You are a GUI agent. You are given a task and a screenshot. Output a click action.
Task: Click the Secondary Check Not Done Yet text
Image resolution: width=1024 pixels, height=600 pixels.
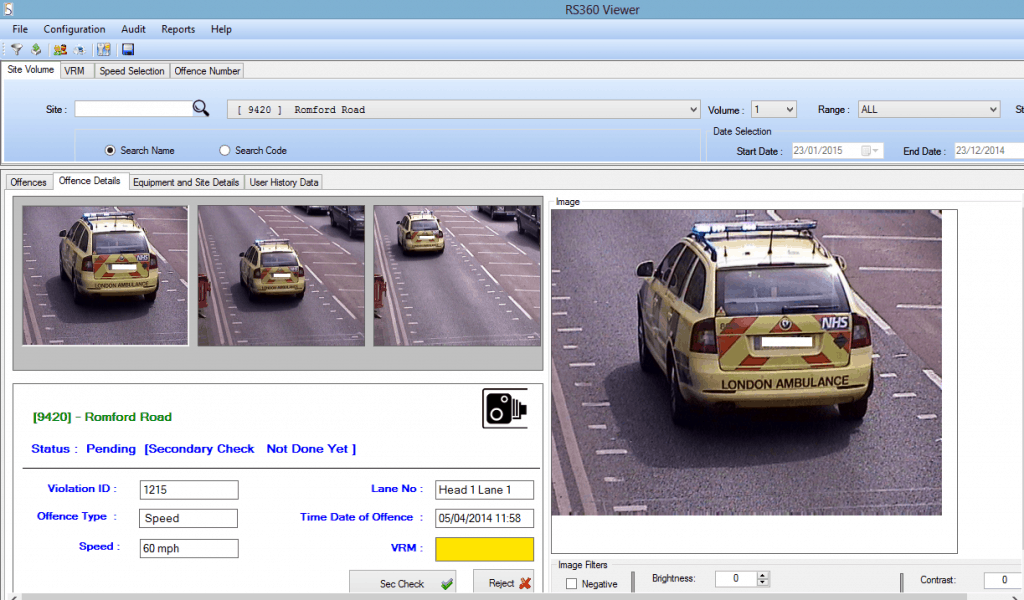pyautogui.click(x=250, y=449)
